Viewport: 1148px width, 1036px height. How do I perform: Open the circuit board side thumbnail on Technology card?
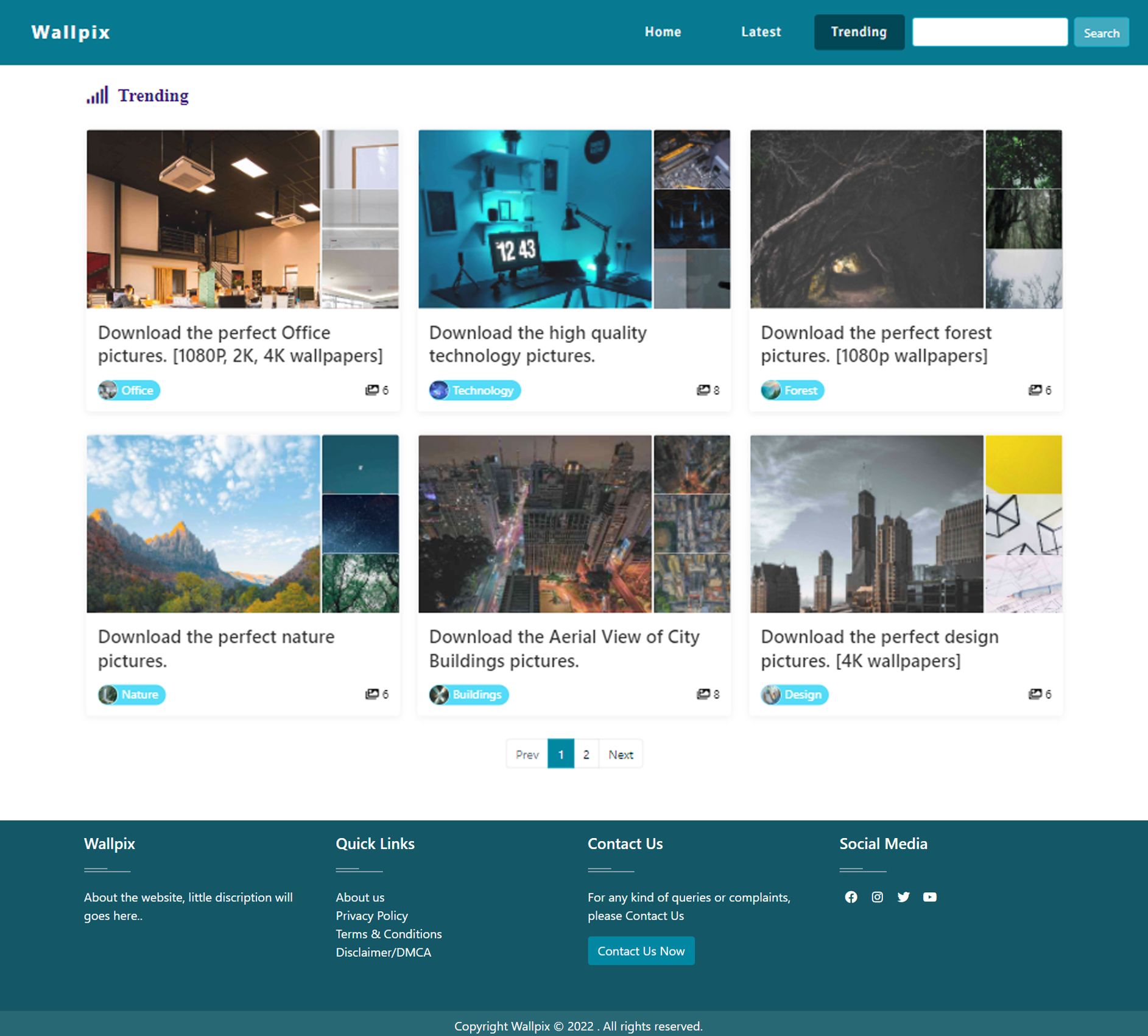click(x=692, y=158)
